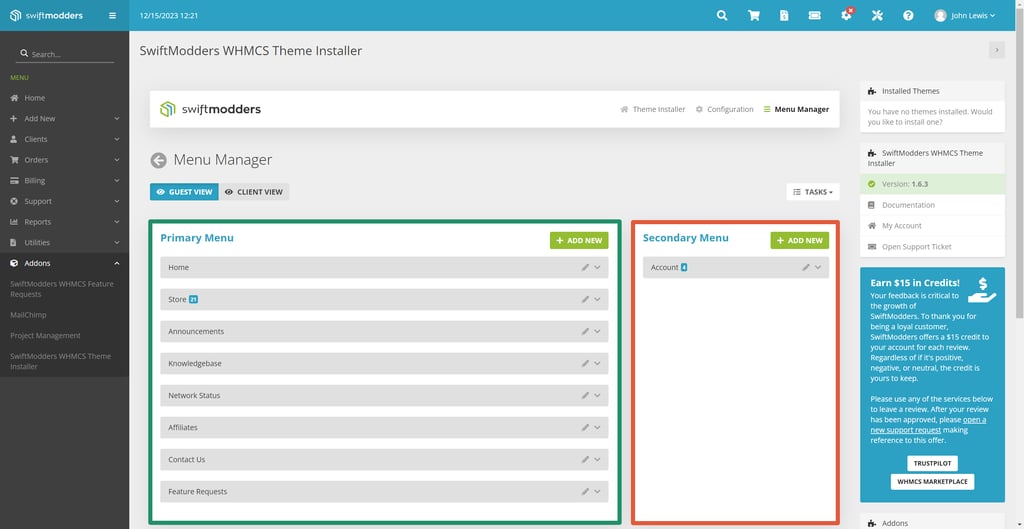1024x529 pixels.
Task: Edit the Knowledgebase pencil icon
Action: click(x=585, y=363)
